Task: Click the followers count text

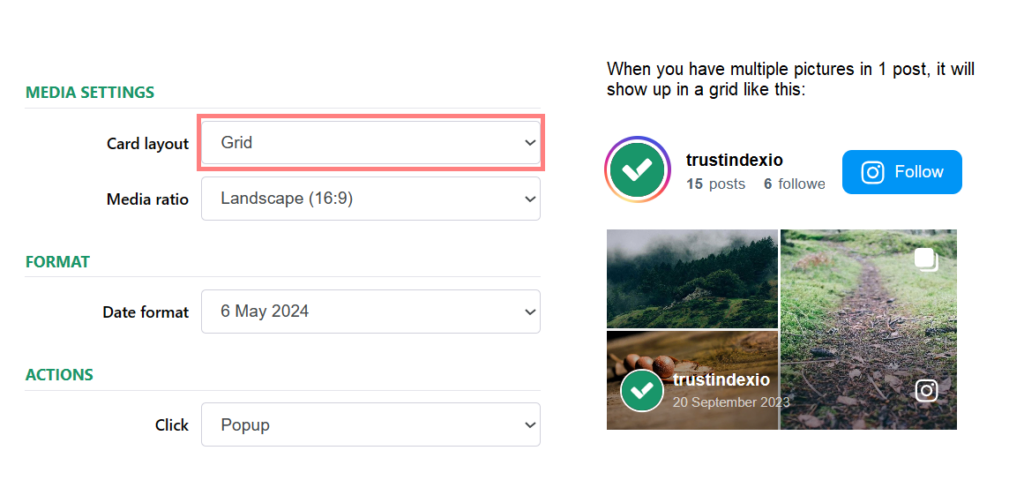Action: pyautogui.click(x=794, y=184)
